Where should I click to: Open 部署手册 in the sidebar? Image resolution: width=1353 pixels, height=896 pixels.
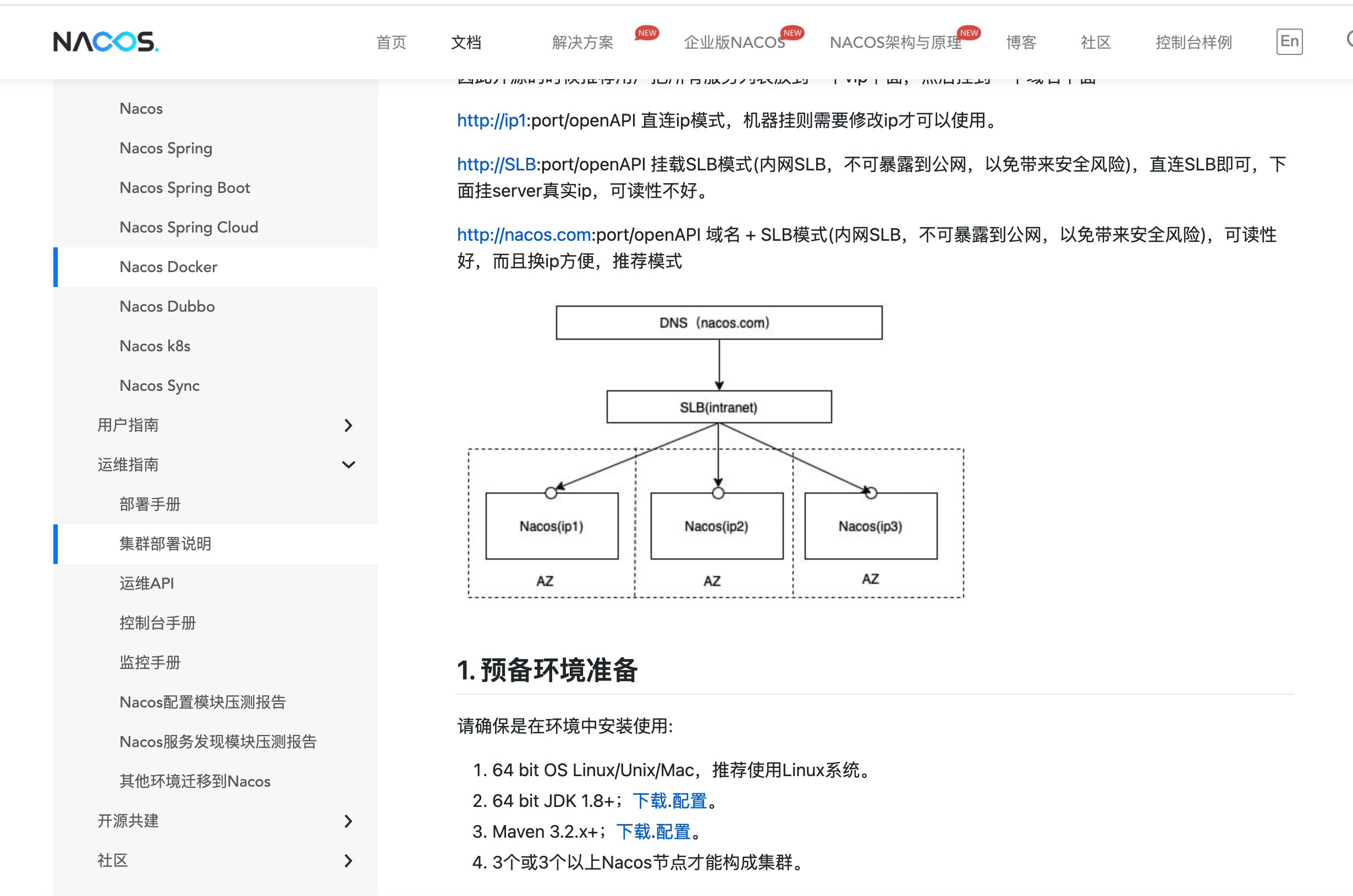(x=150, y=504)
